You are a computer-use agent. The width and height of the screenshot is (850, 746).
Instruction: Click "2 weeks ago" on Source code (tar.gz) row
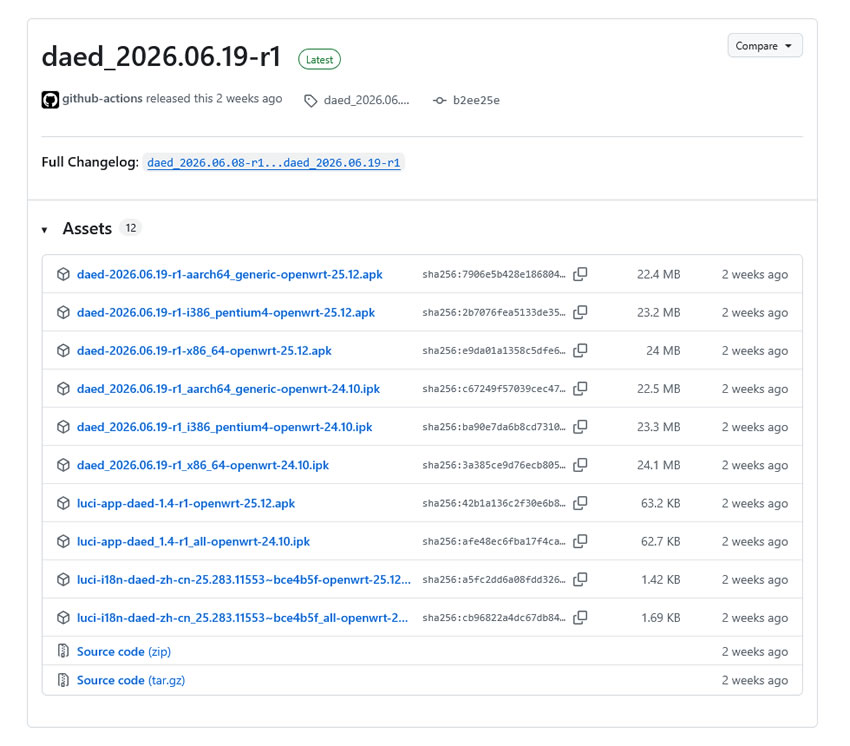755,680
